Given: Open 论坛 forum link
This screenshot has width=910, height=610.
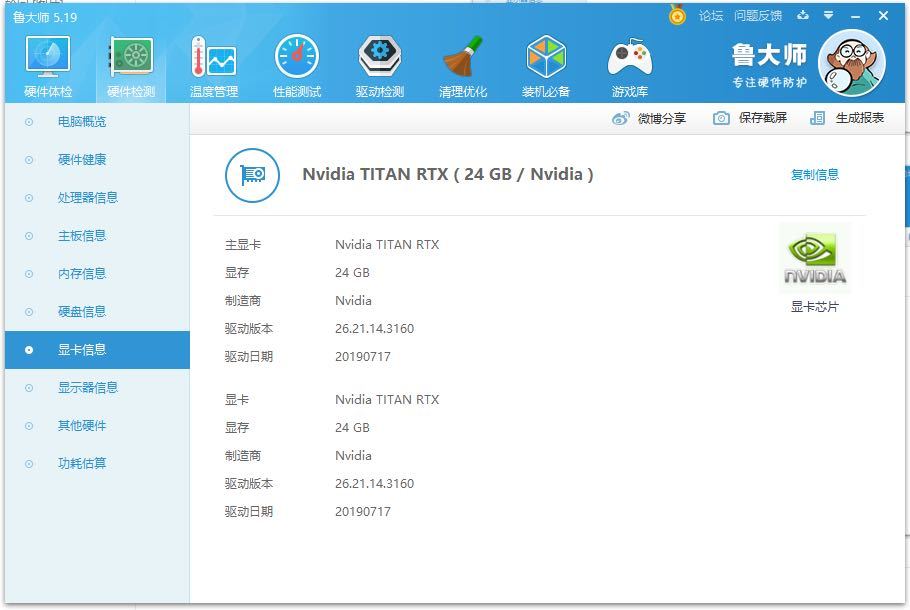Looking at the screenshot, I should point(710,16).
